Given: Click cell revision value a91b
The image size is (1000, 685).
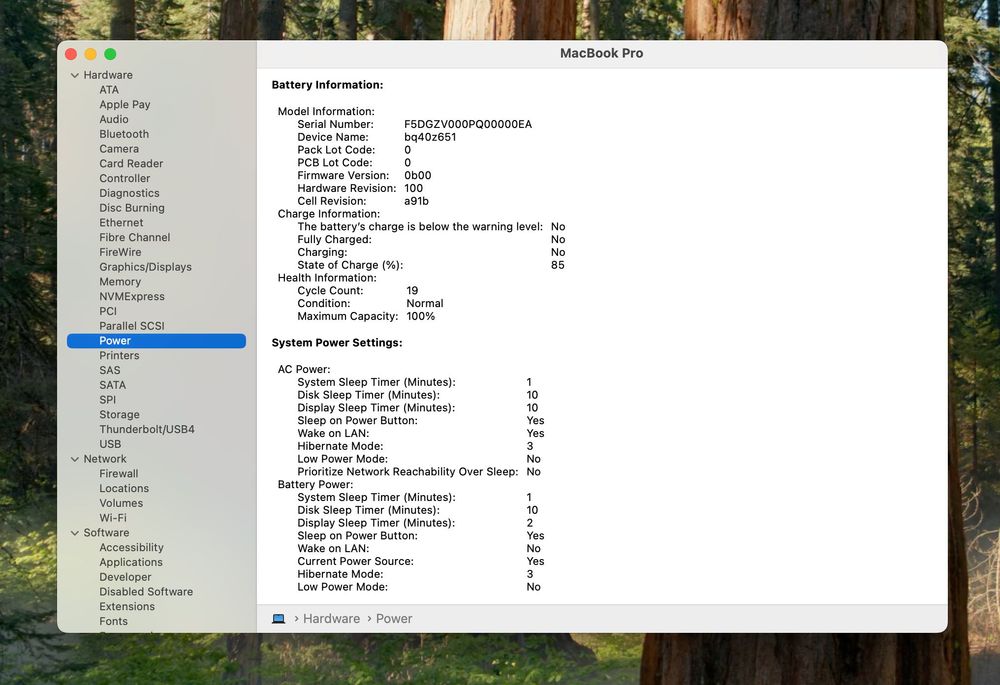Looking at the screenshot, I should tap(416, 201).
